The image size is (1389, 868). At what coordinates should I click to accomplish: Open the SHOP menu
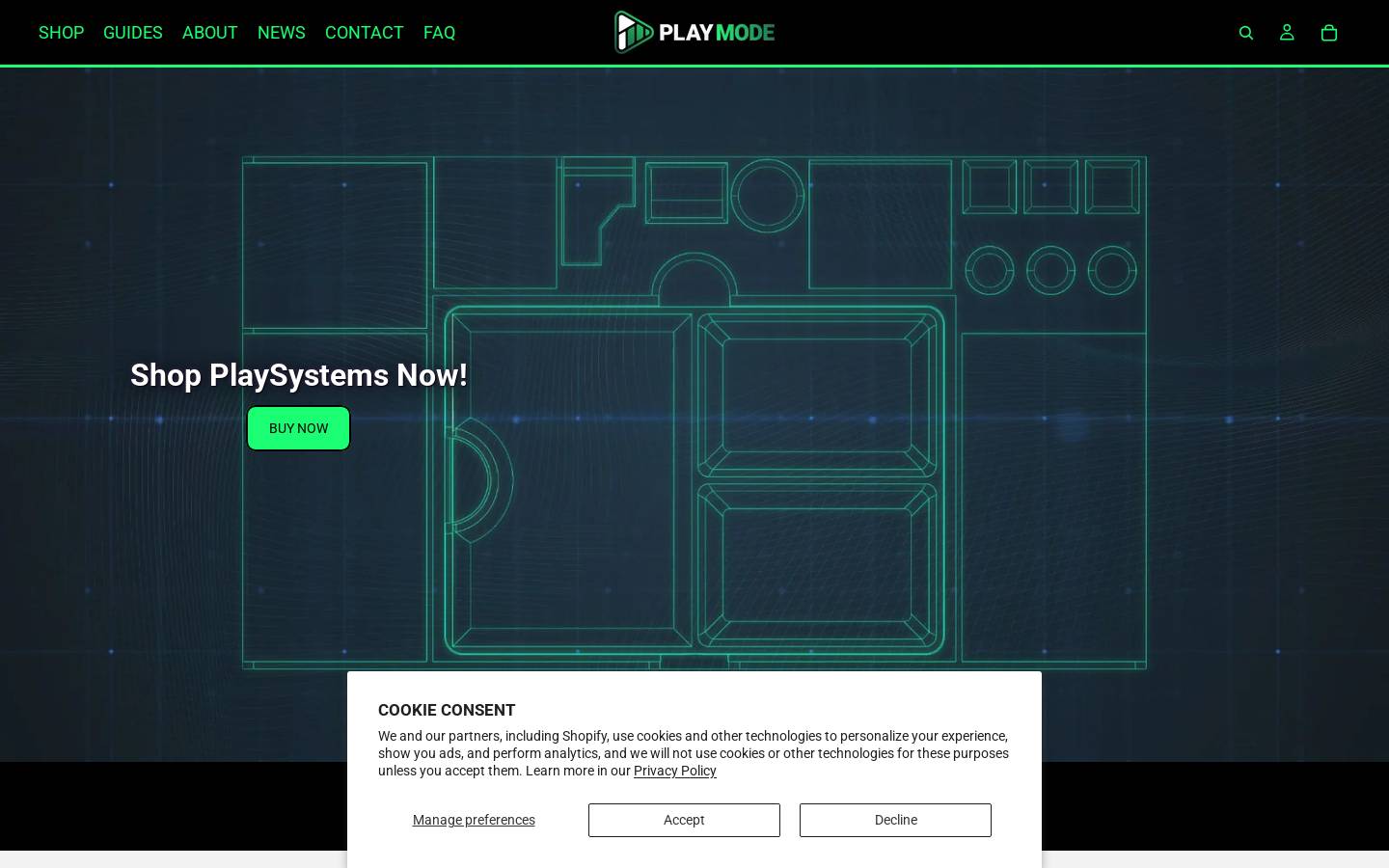pyautogui.click(x=61, y=33)
